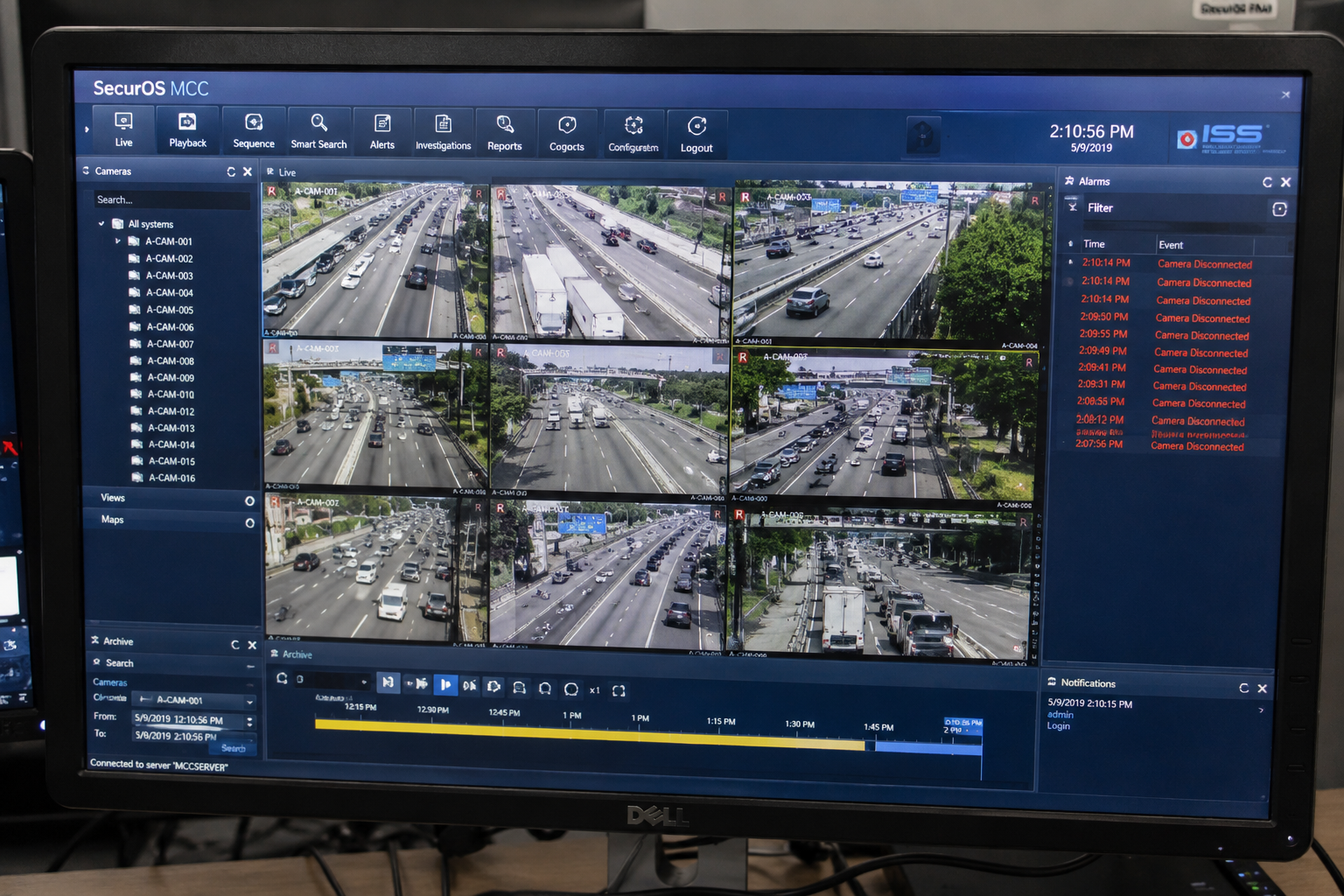
Task: Open the Live view mode
Action: 123,129
